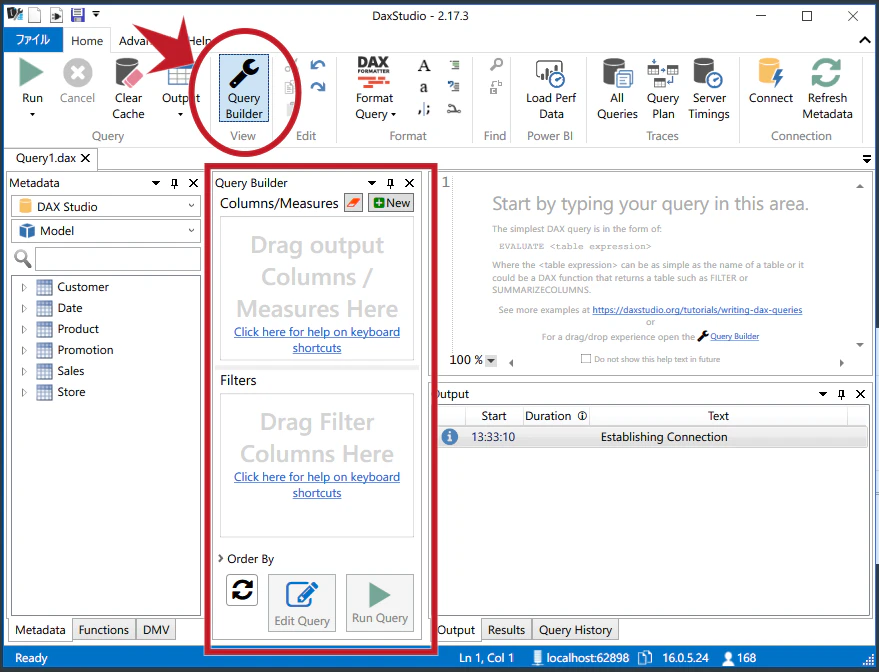The width and height of the screenshot is (879, 672).
Task: Click the save icon in the quick access toolbar
Action: (77, 15)
